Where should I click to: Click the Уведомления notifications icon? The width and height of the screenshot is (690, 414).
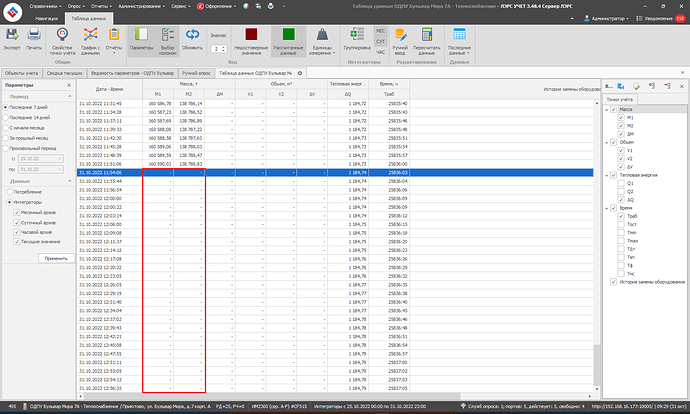(639, 18)
